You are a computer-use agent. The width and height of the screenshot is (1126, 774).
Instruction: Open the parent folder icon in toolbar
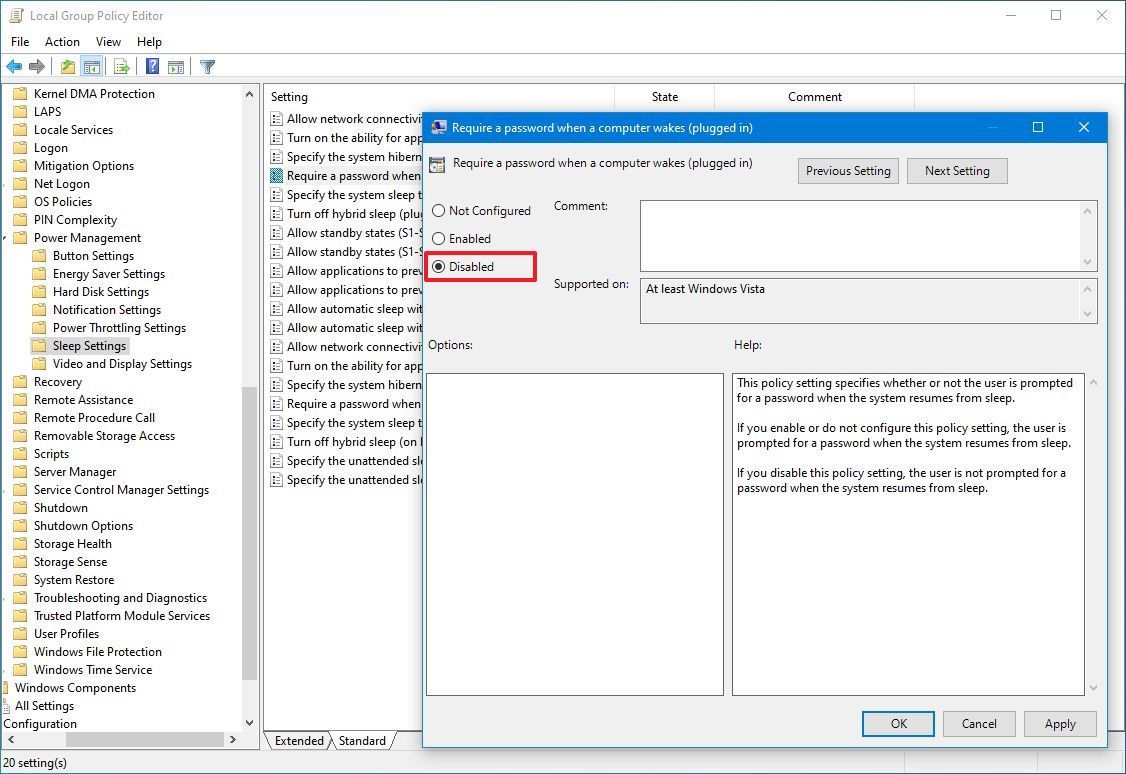[x=66, y=66]
